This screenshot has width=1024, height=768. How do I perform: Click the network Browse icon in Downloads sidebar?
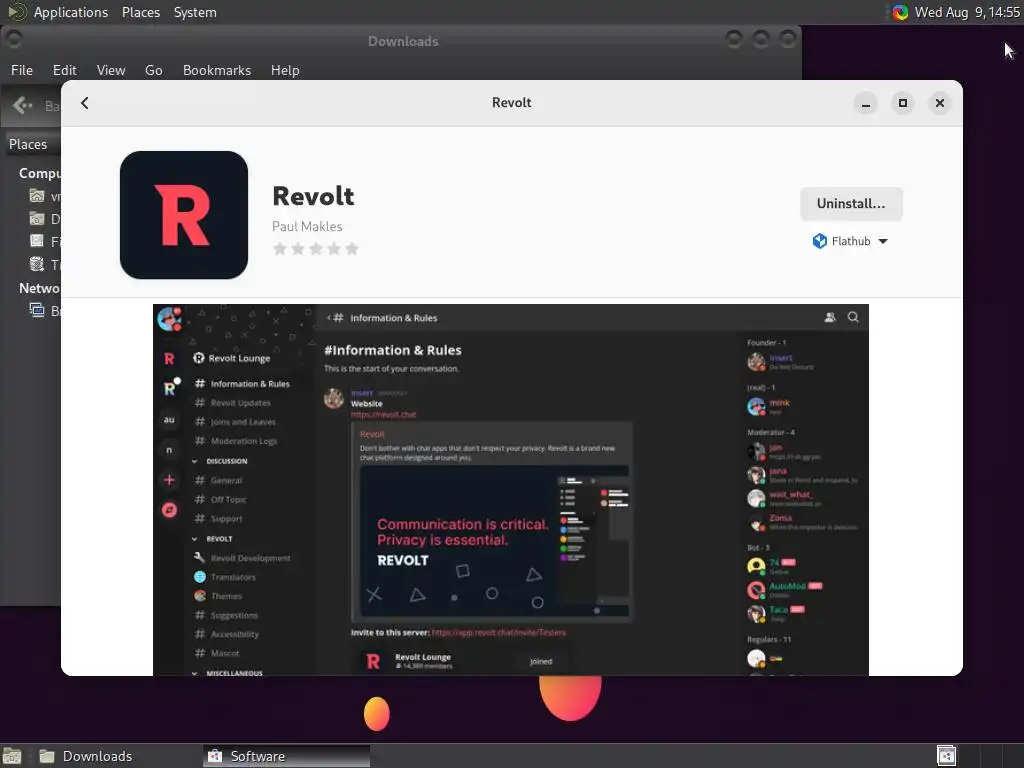(x=37, y=310)
